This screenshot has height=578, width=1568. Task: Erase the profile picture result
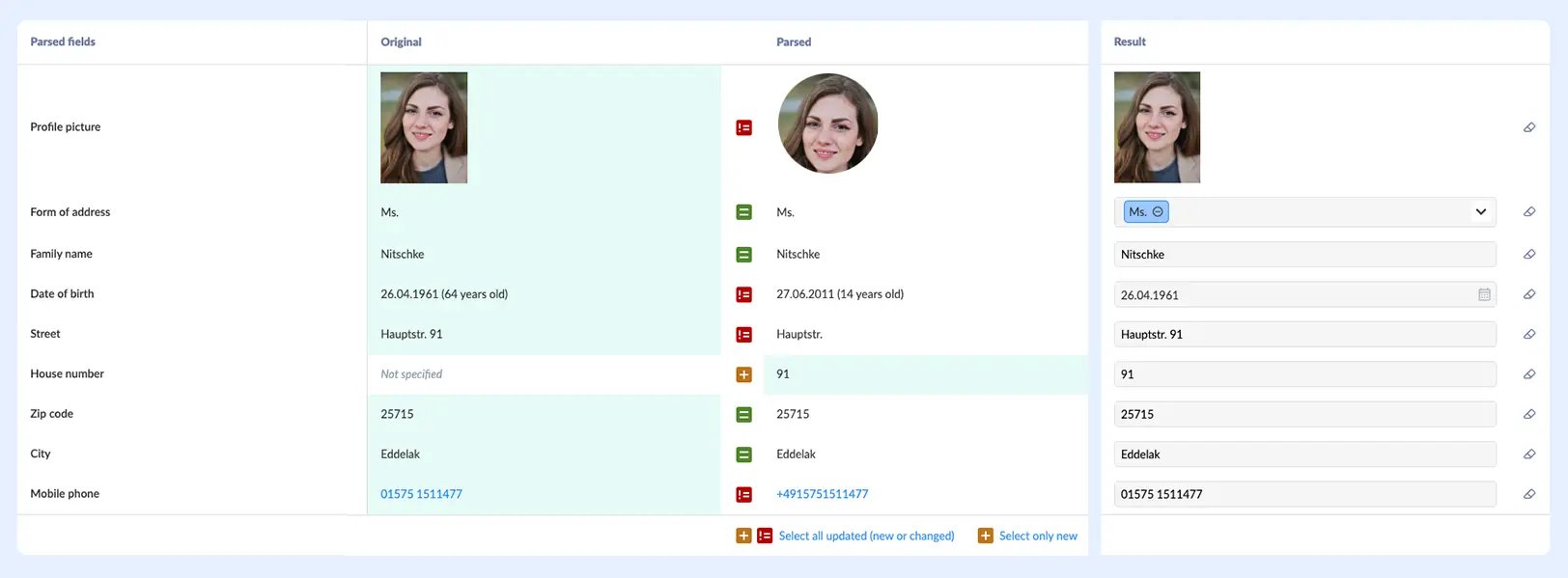[1529, 127]
